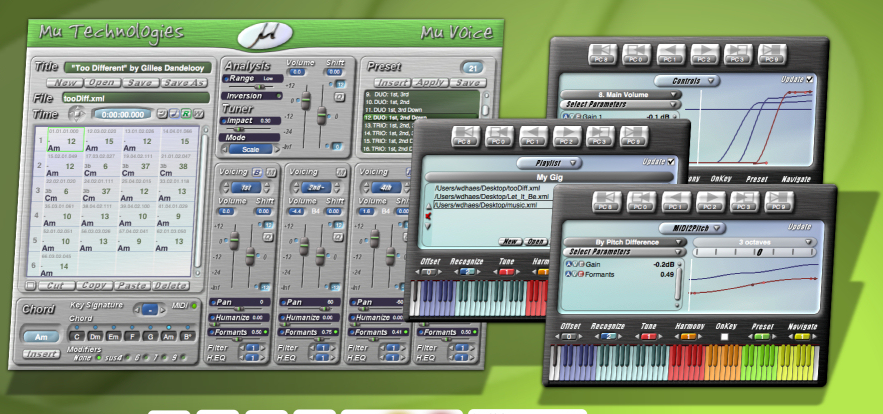Open the By Pitch Difference dropdown
883x414 pixels.
[x=625, y=242]
